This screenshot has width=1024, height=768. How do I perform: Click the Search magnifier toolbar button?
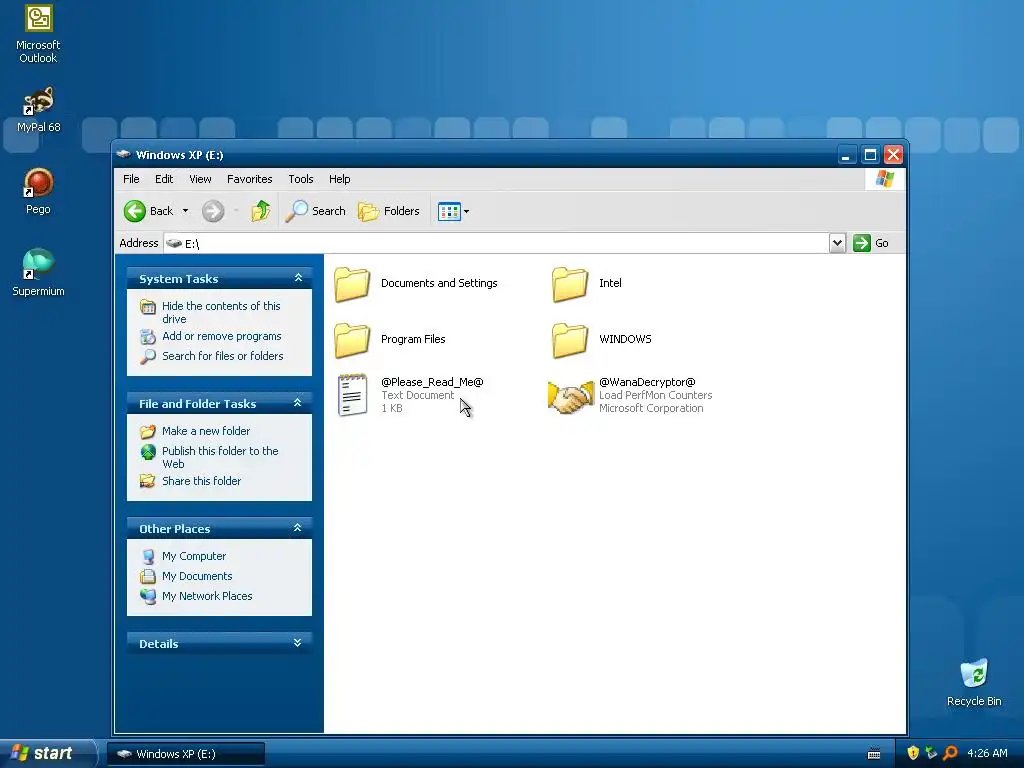[315, 211]
